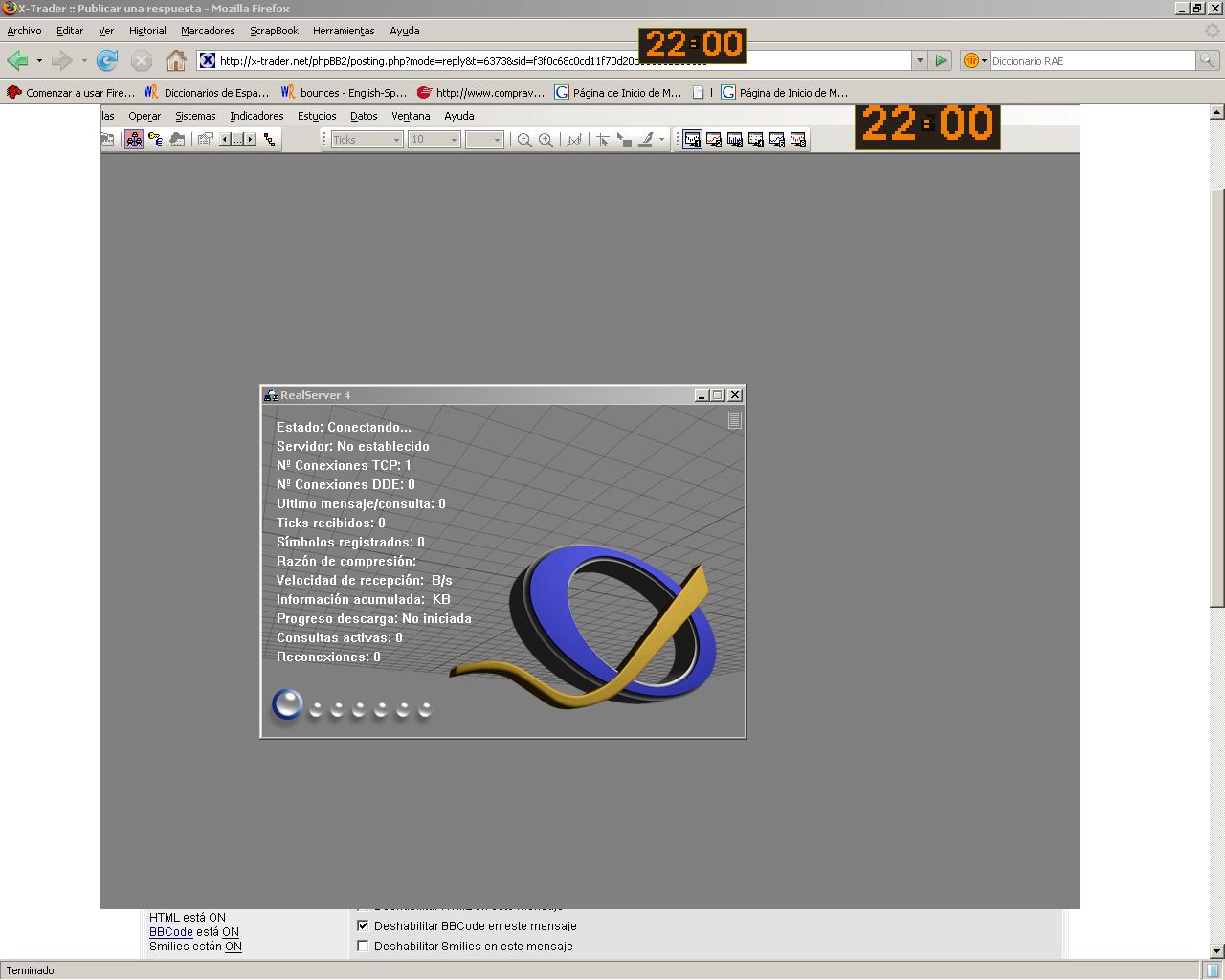1225x980 pixels.
Task: Select chart window icon number 4
Action: (756, 140)
